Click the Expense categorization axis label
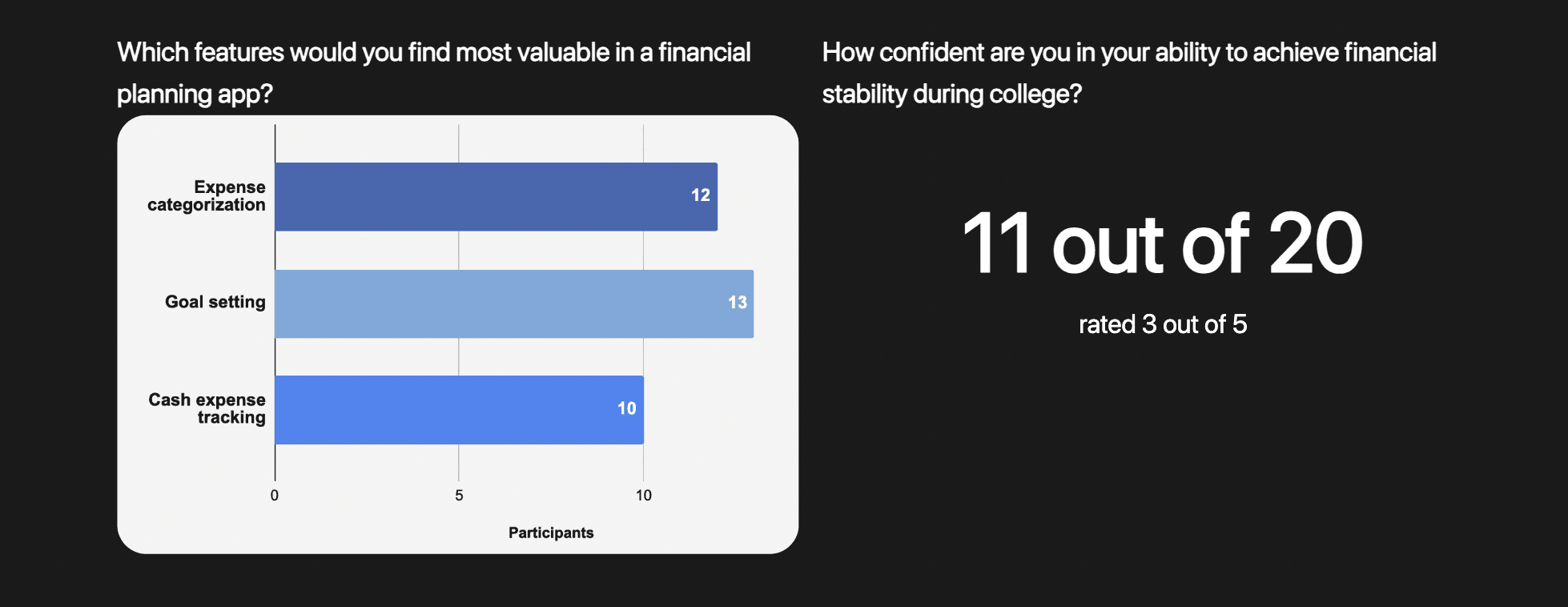Image resolution: width=1568 pixels, height=607 pixels. [x=207, y=196]
